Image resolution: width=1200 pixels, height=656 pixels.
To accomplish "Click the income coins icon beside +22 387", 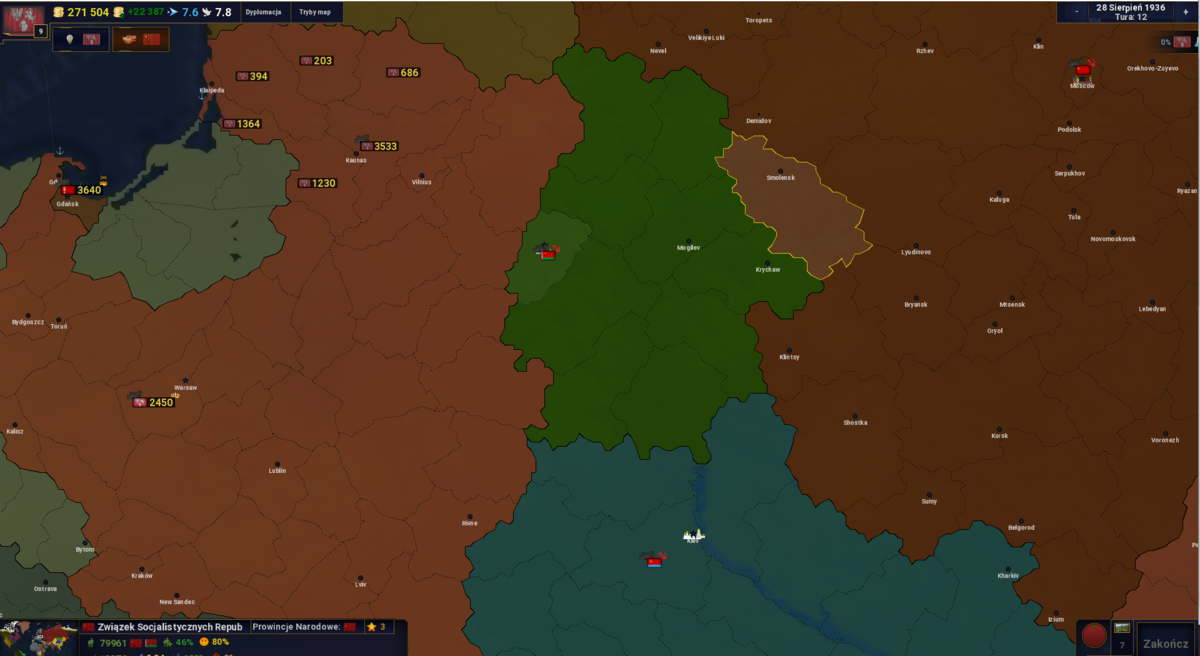I will [118, 12].
